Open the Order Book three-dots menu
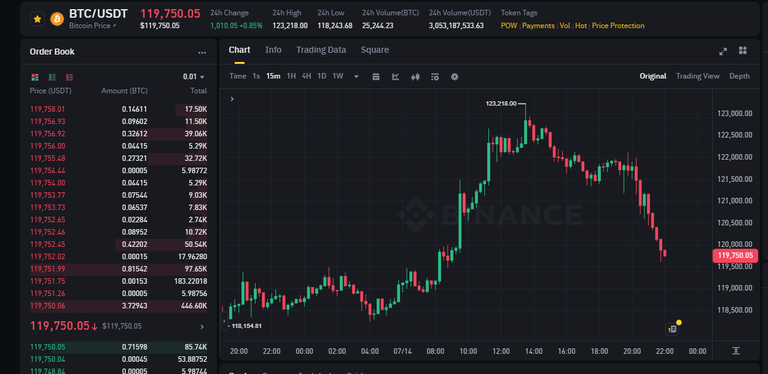768x374 pixels. tap(202, 52)
